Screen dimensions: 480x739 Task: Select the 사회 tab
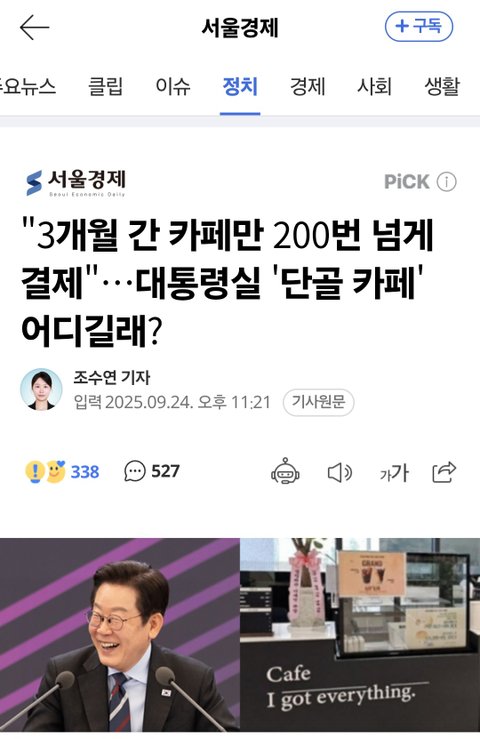pyautogui.click(x=374, y=87)
